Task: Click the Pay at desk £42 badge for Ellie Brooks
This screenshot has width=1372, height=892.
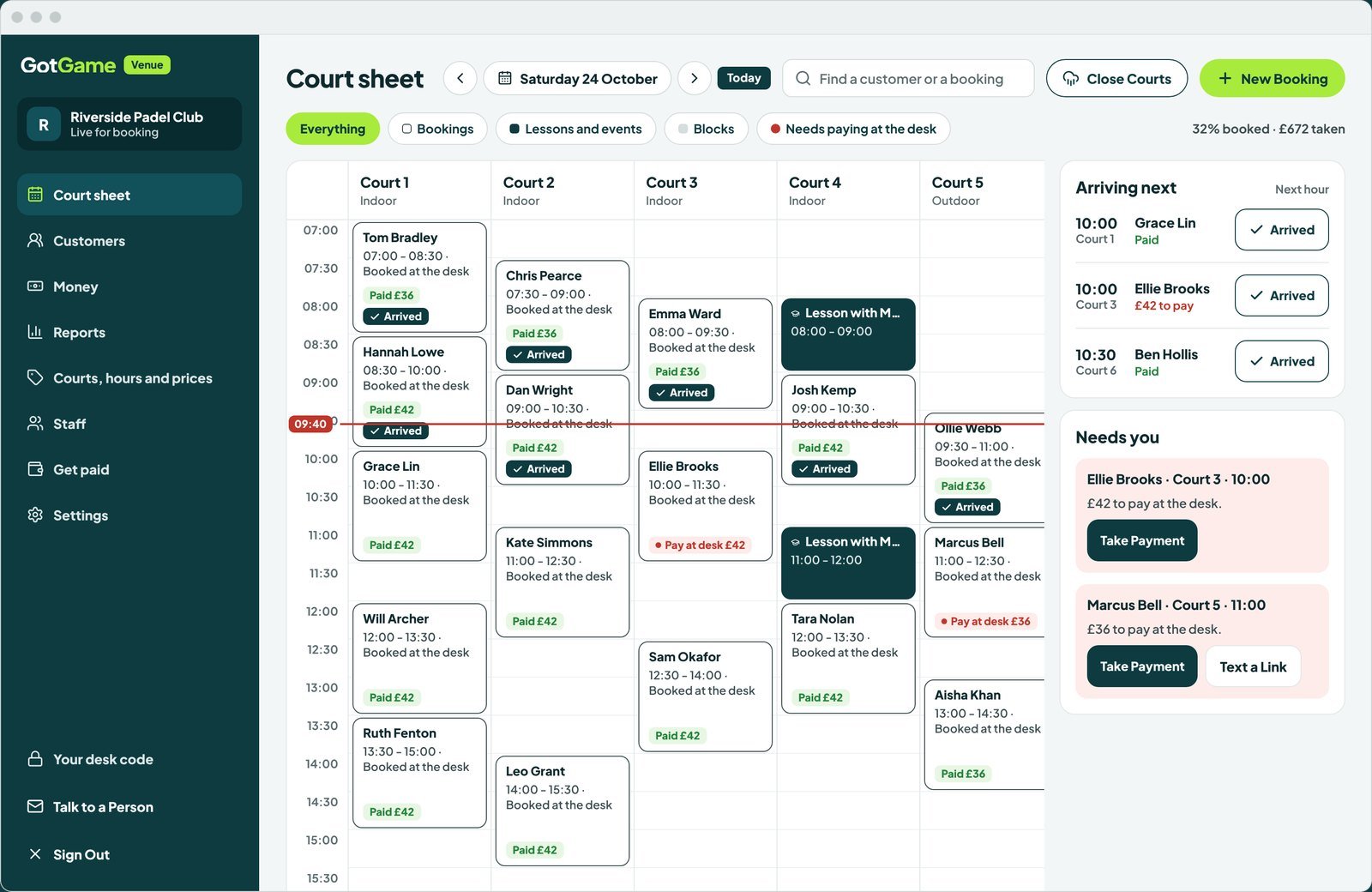Action: click(x=700, y=545)
